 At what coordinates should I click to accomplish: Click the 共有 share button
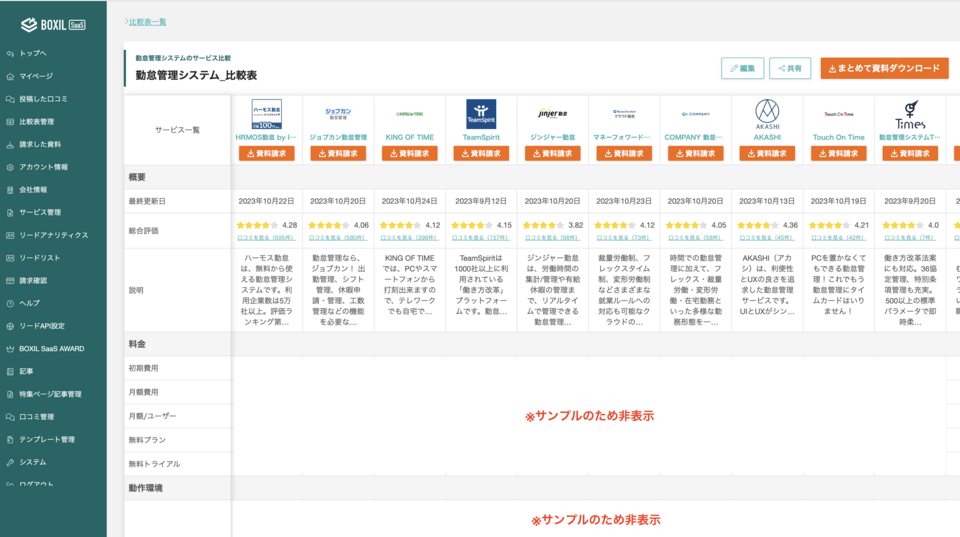(x=789, y=68)
